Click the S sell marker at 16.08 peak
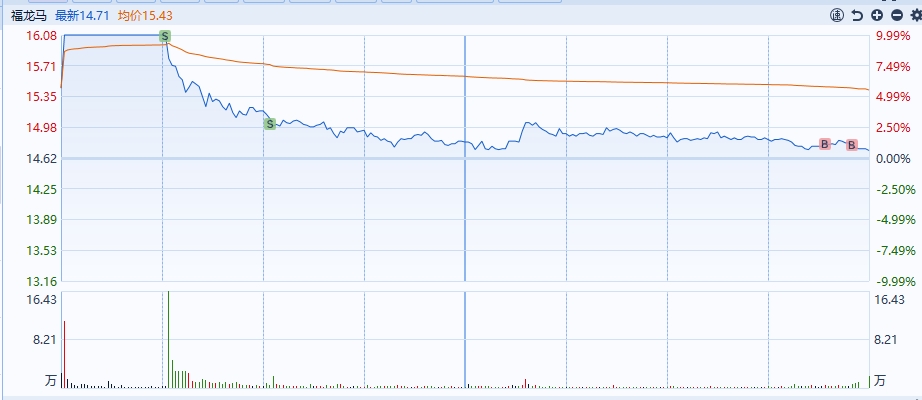This screenshot has width=922, height=400. pyautogui.click(x=165, y=36)
